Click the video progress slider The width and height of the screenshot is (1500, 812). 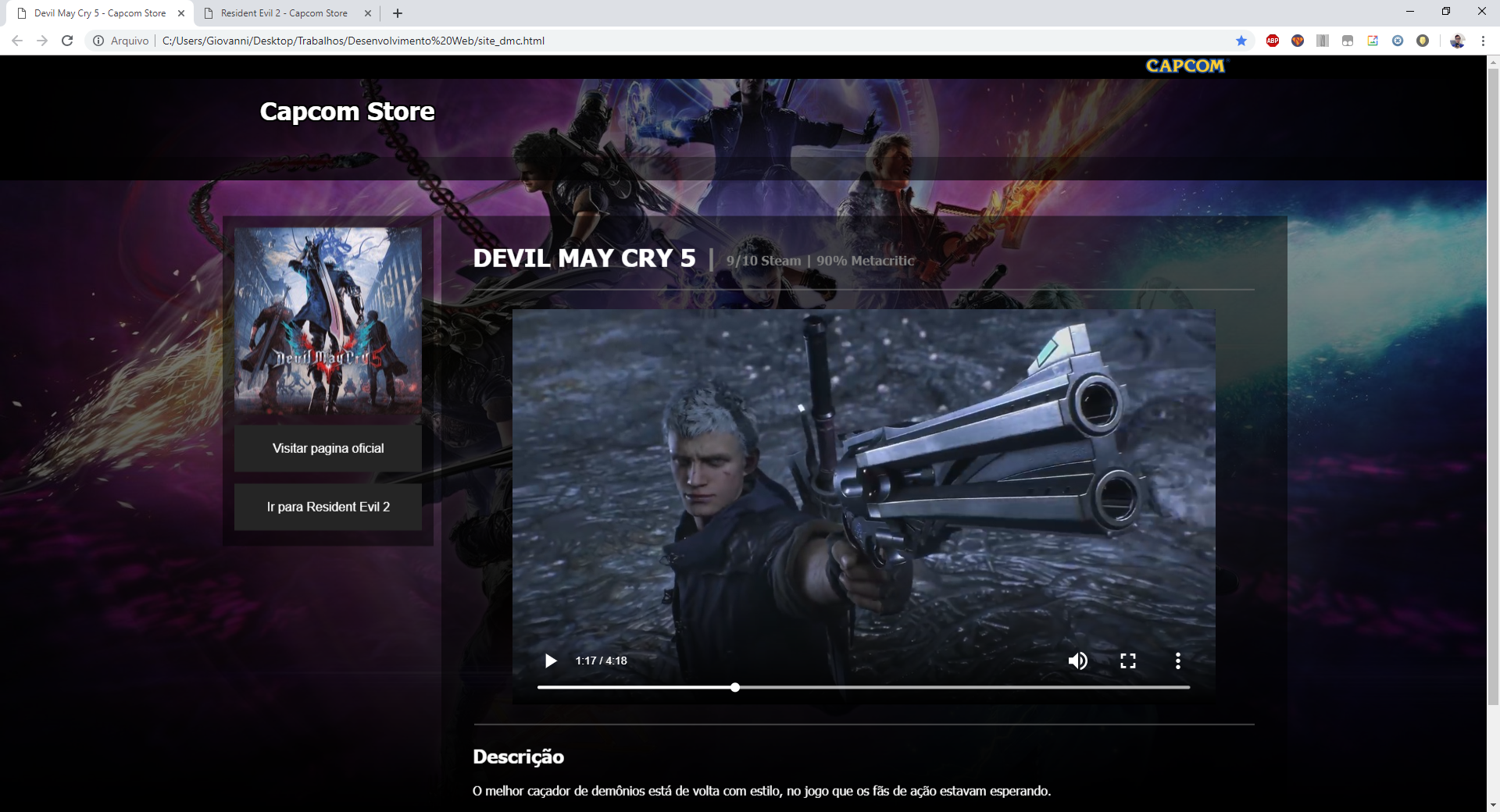click(863, 687)
